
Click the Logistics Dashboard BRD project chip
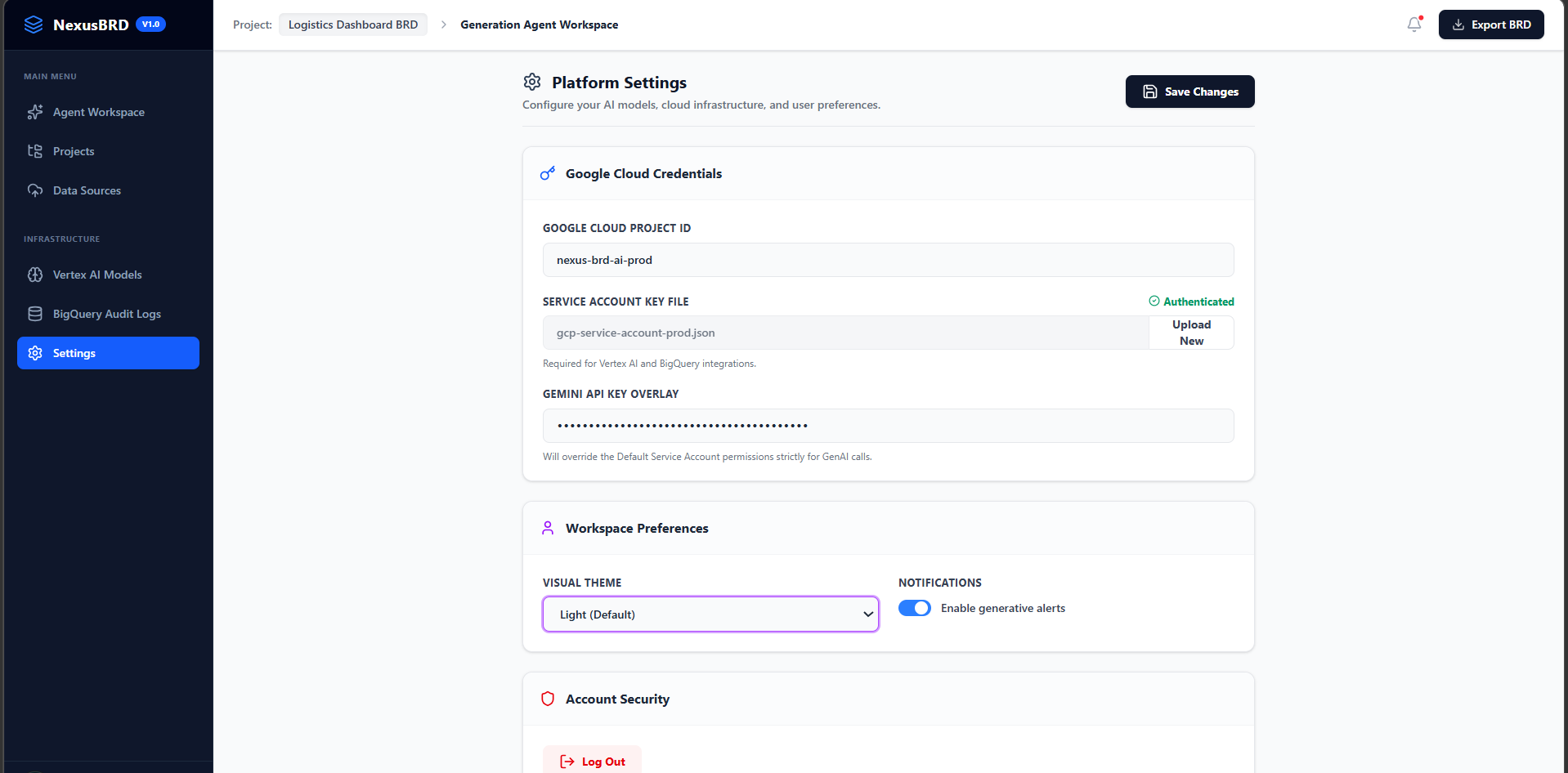click(353, 25)
